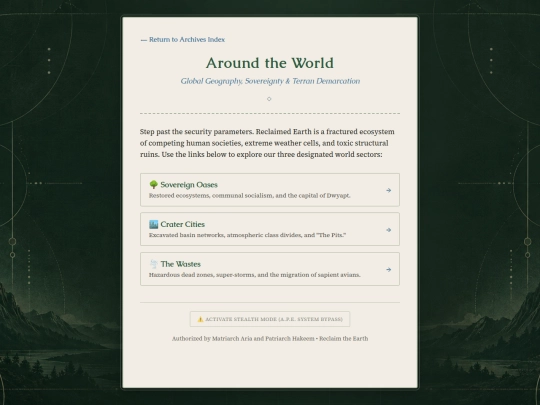The height and width of the screenshot is (405, 540).
Task: Click the back arrow before Return to Archives Index
Action: click(144, 40)
